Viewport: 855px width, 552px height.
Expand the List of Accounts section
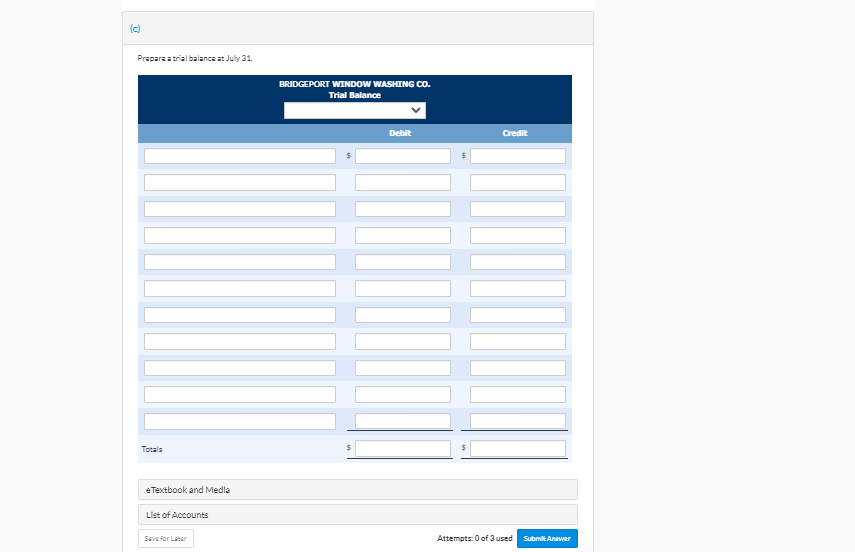(358, 515)
